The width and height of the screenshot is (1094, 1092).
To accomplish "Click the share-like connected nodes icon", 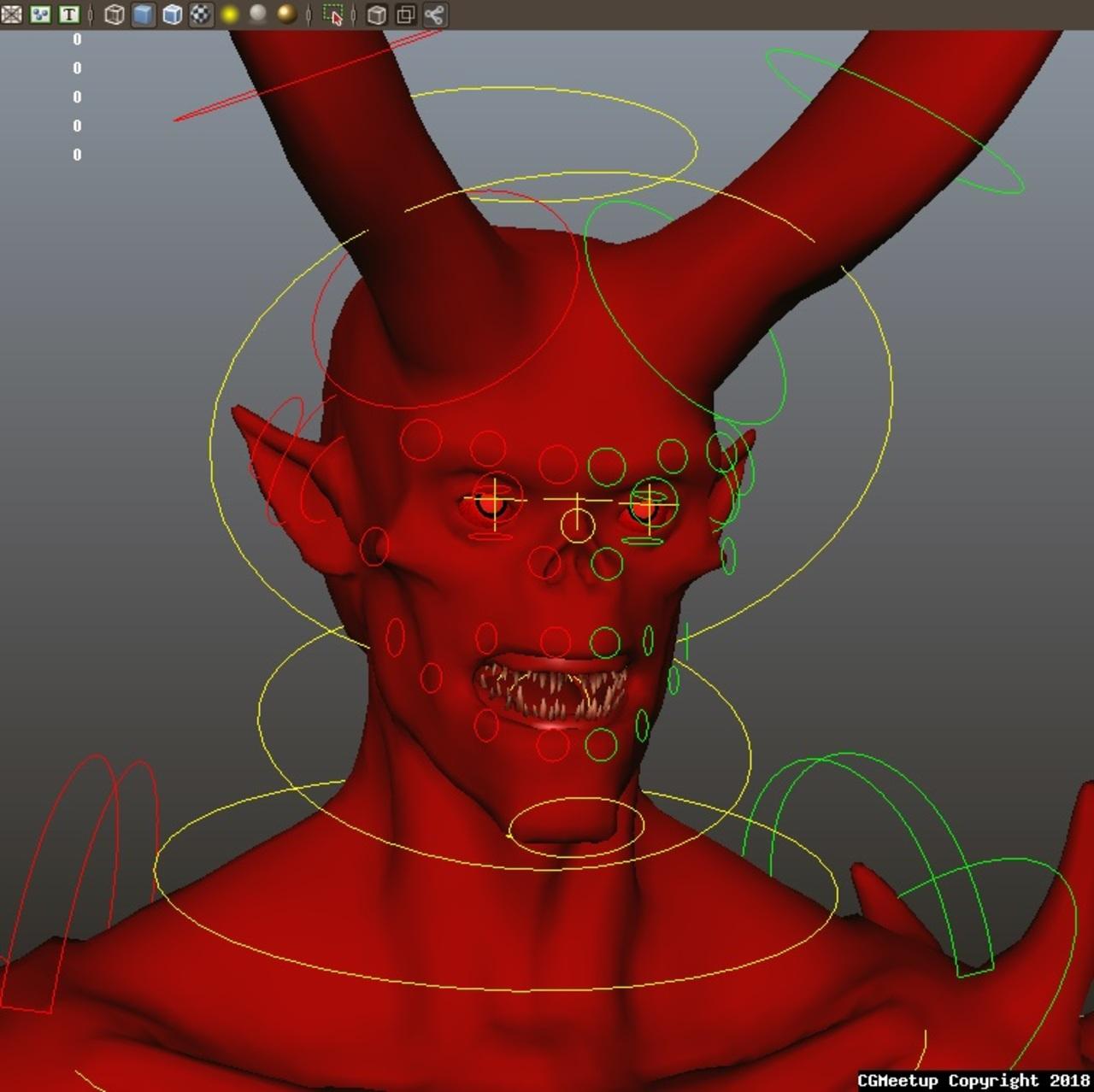I will [434, 15].
